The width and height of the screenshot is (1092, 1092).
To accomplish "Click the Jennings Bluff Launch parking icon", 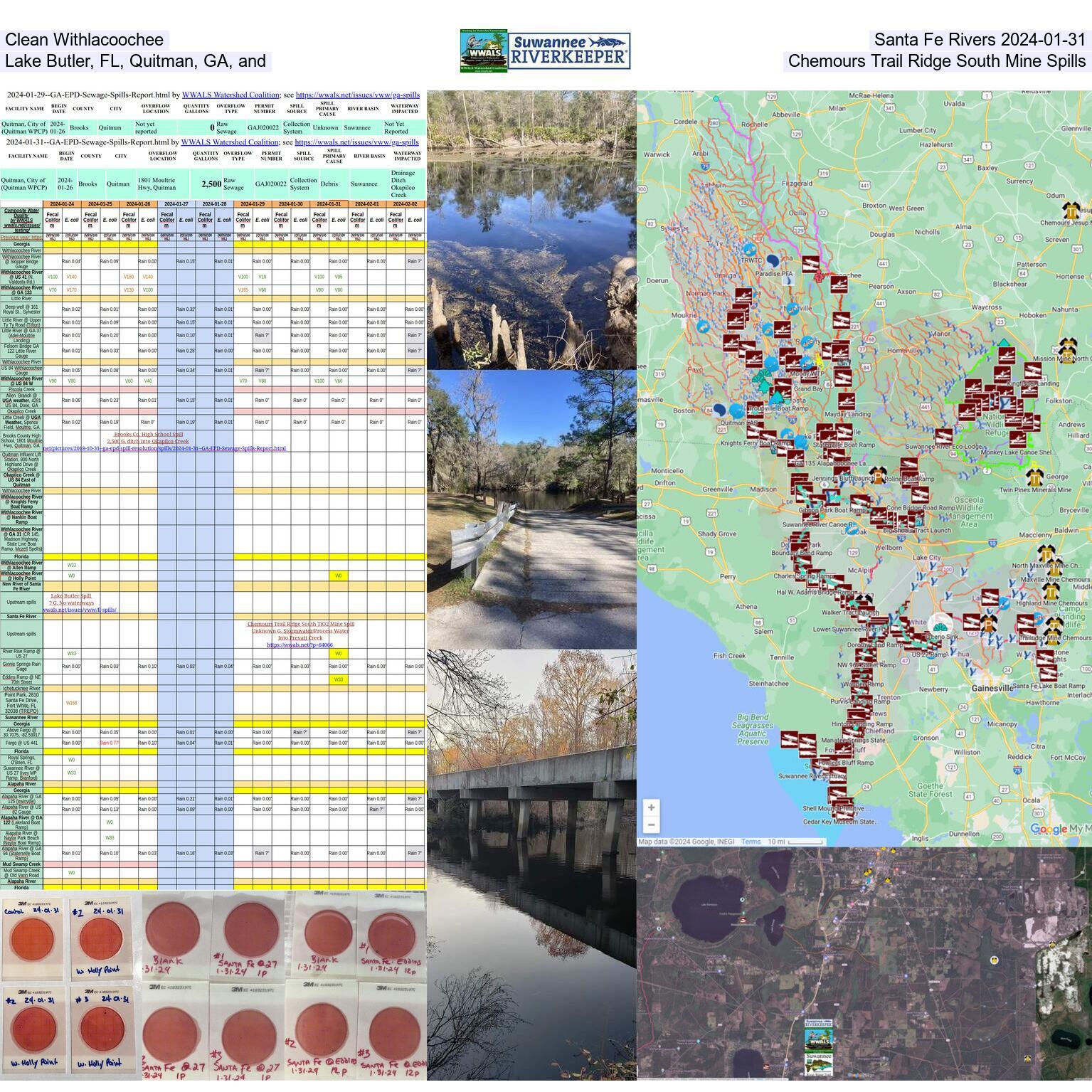I will pyautogui.click(x=879, y=476).
